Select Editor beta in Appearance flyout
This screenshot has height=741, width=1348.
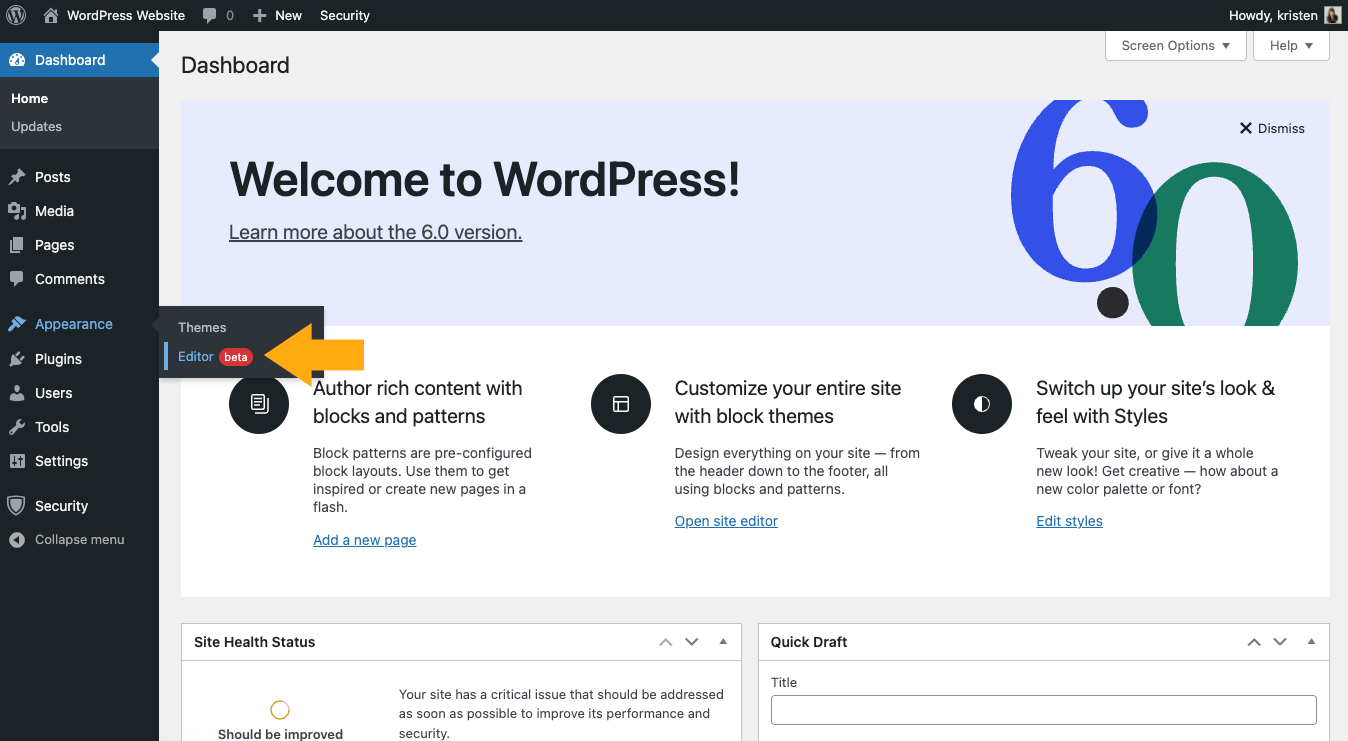215,357
